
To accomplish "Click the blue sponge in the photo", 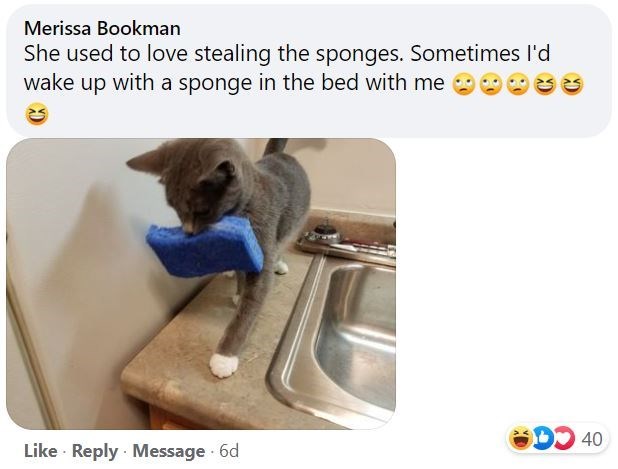I will click(203, 242).
